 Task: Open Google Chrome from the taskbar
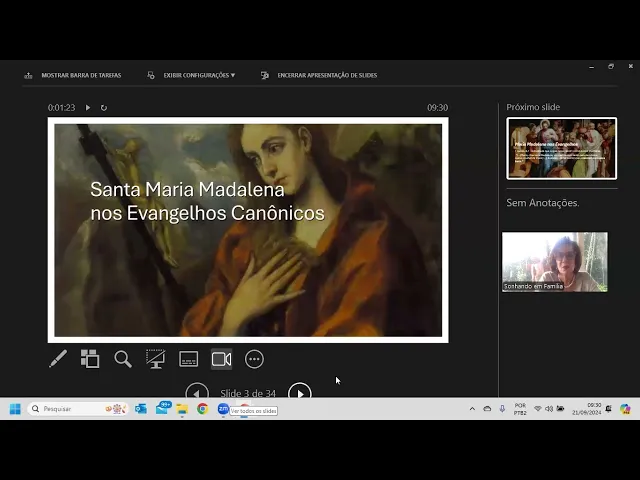pyautogui.click(x=202, y=409)
